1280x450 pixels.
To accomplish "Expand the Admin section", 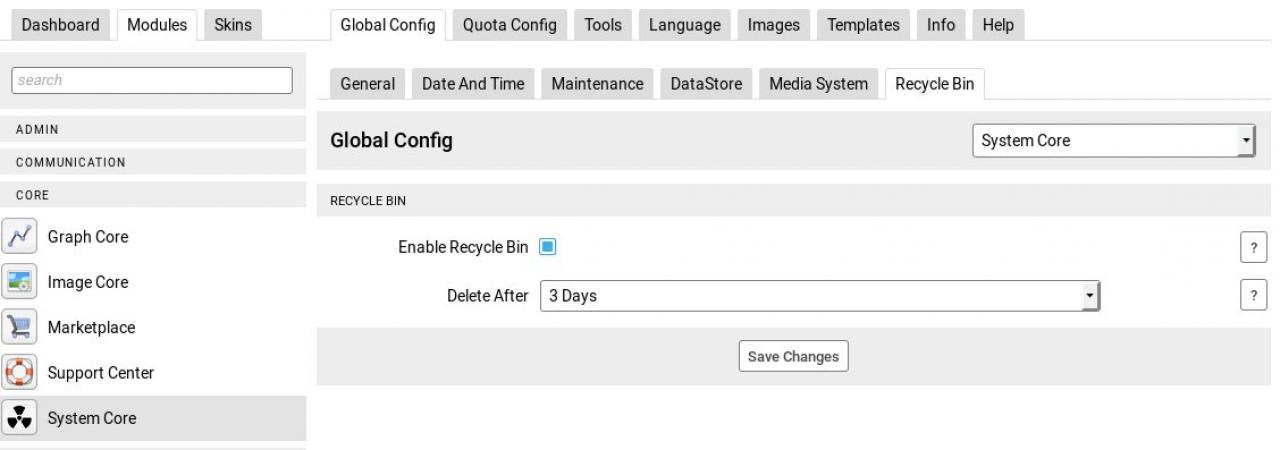I will pyautogui.click(x=153, y=130).
